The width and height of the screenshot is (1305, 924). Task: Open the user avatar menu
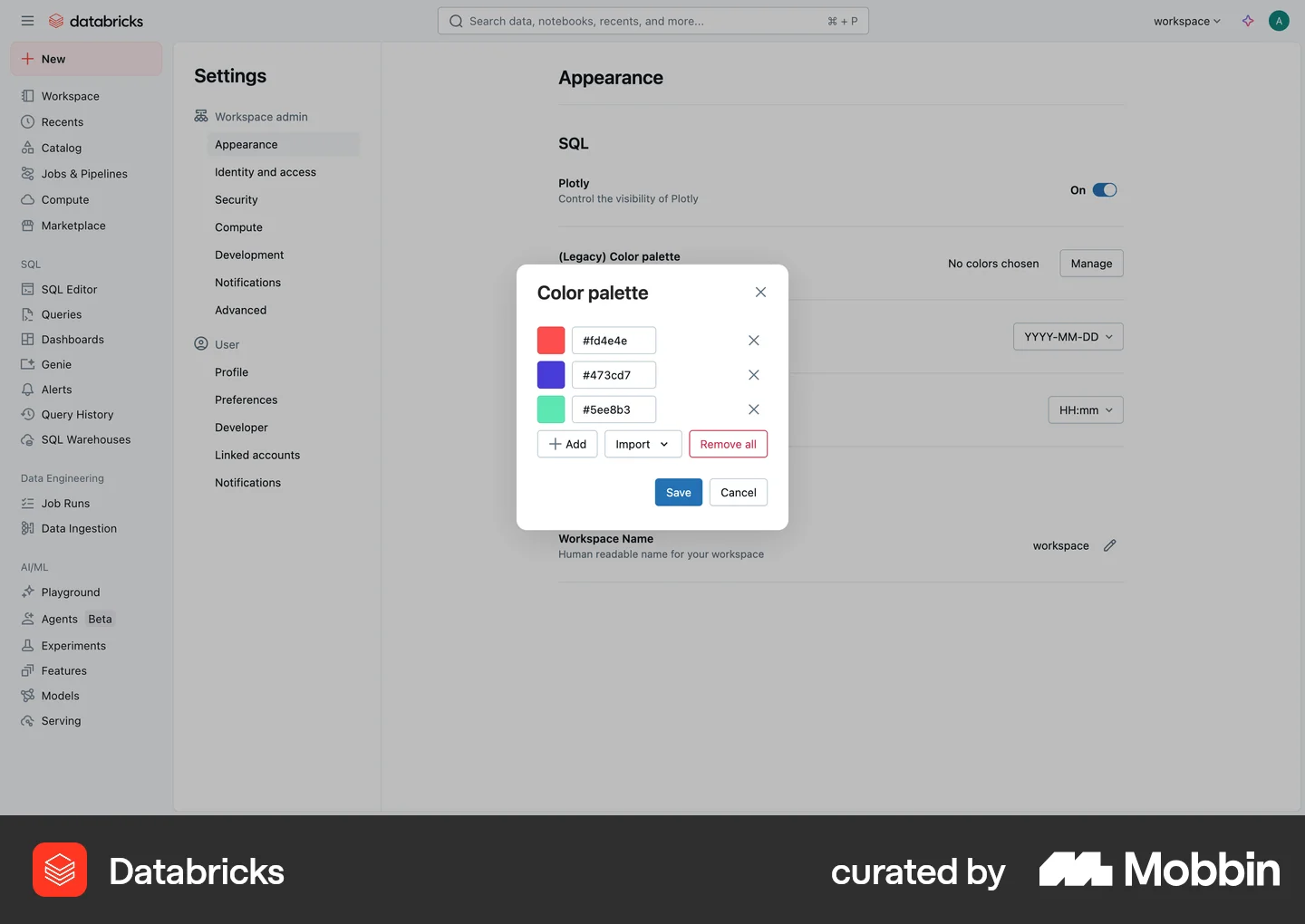click(x=1279, y=21)
